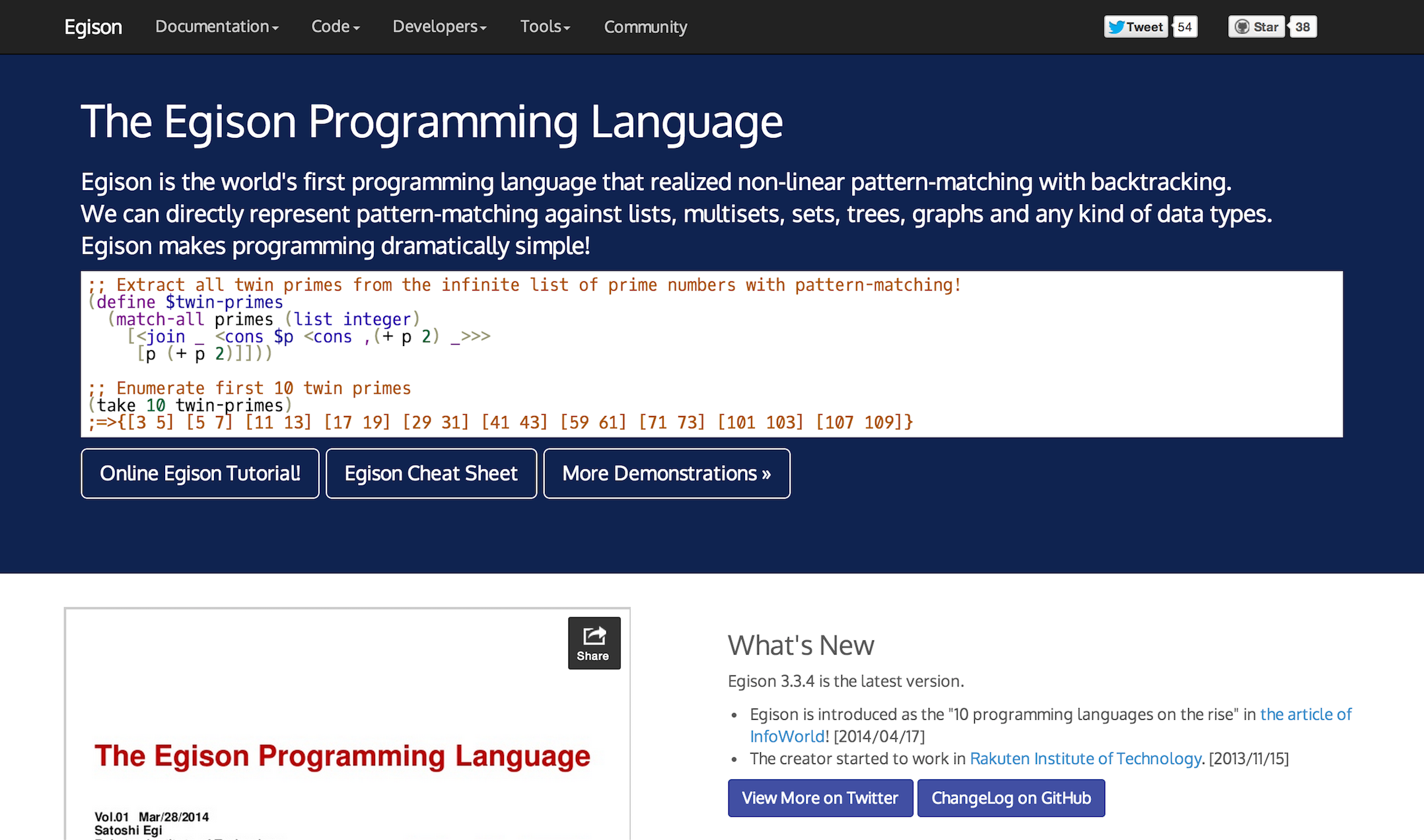Open the Tweet count bubble showing 54
The image size is (1424, 840).
(x=1185, y=27)
